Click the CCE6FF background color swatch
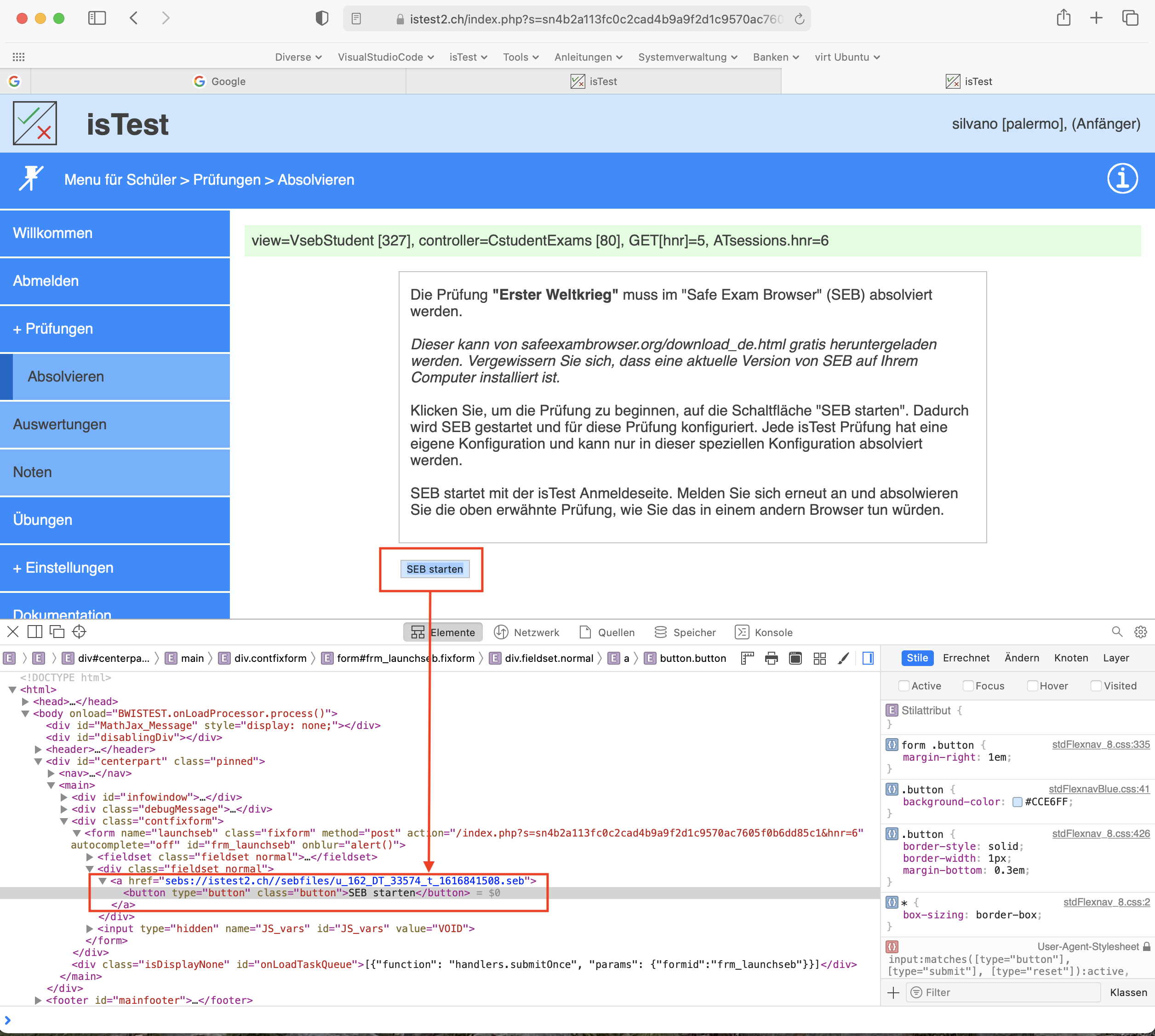The width and height of the screenshot is (1155, 1036). (1018, 802)
